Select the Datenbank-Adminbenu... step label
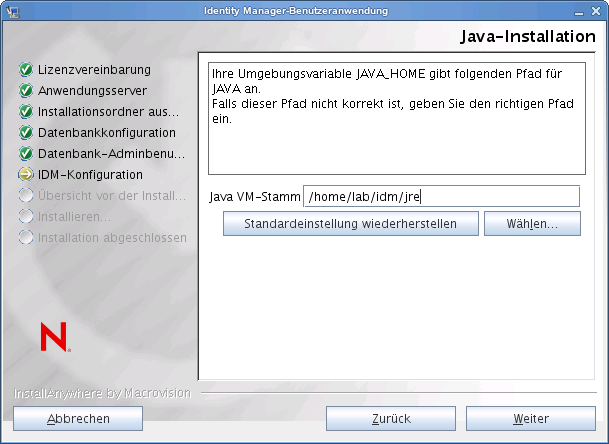 (111, 153)
